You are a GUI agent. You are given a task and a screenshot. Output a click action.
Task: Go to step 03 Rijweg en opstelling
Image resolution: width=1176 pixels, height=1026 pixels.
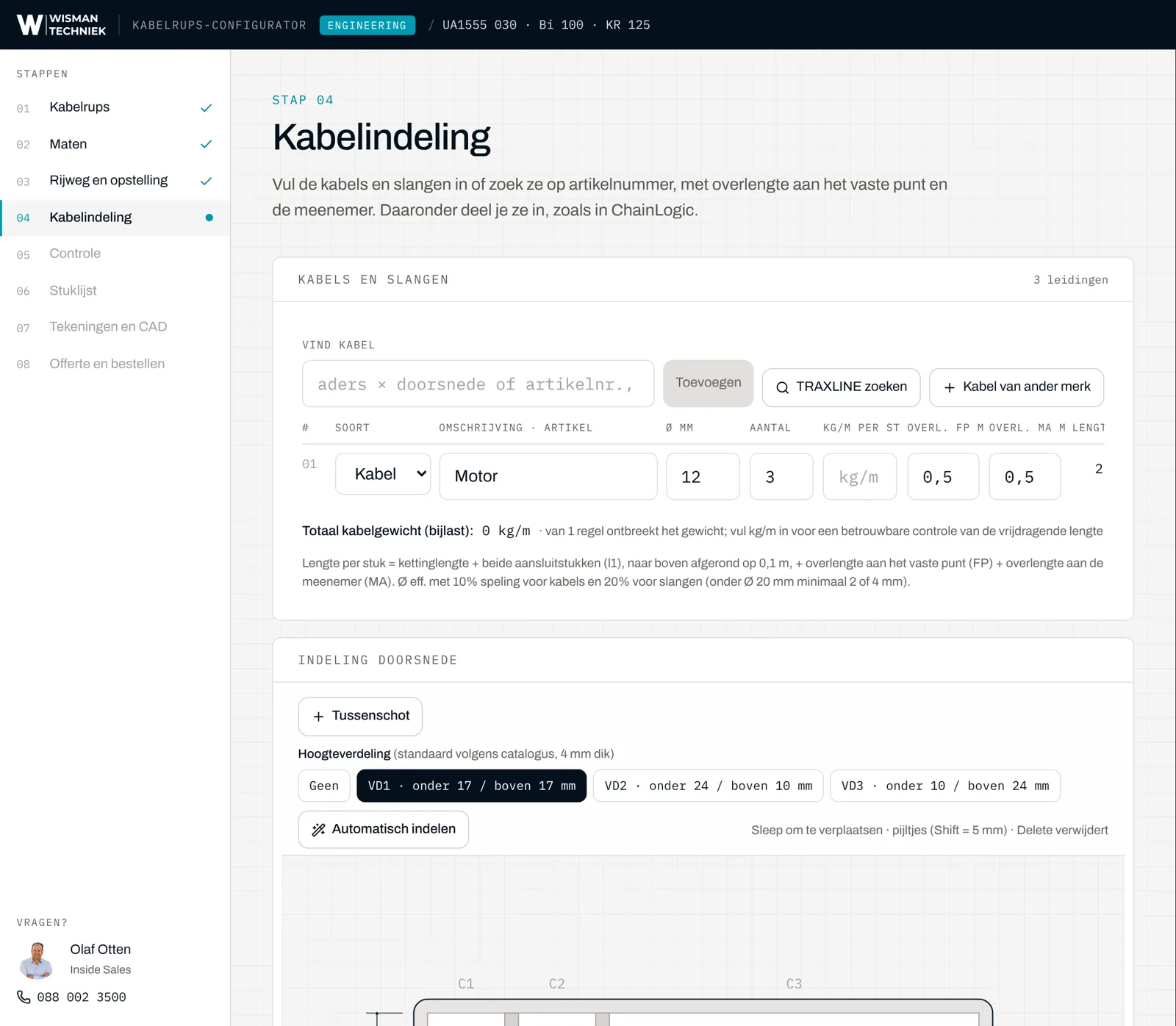pos(115,181)
